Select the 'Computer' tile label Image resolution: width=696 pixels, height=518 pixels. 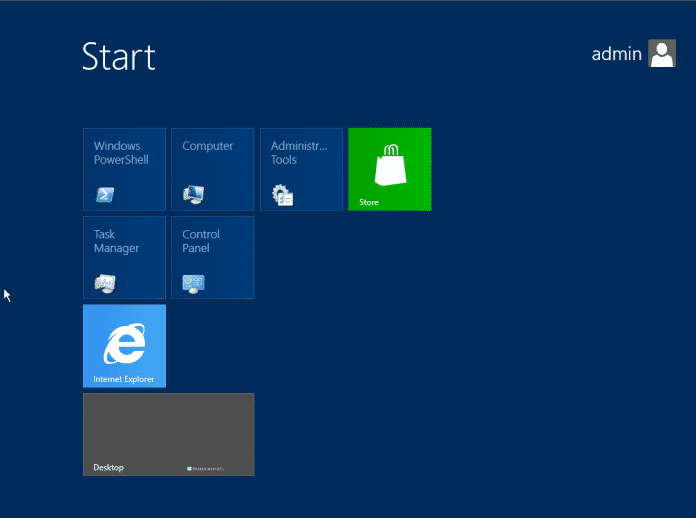(207, 146)
